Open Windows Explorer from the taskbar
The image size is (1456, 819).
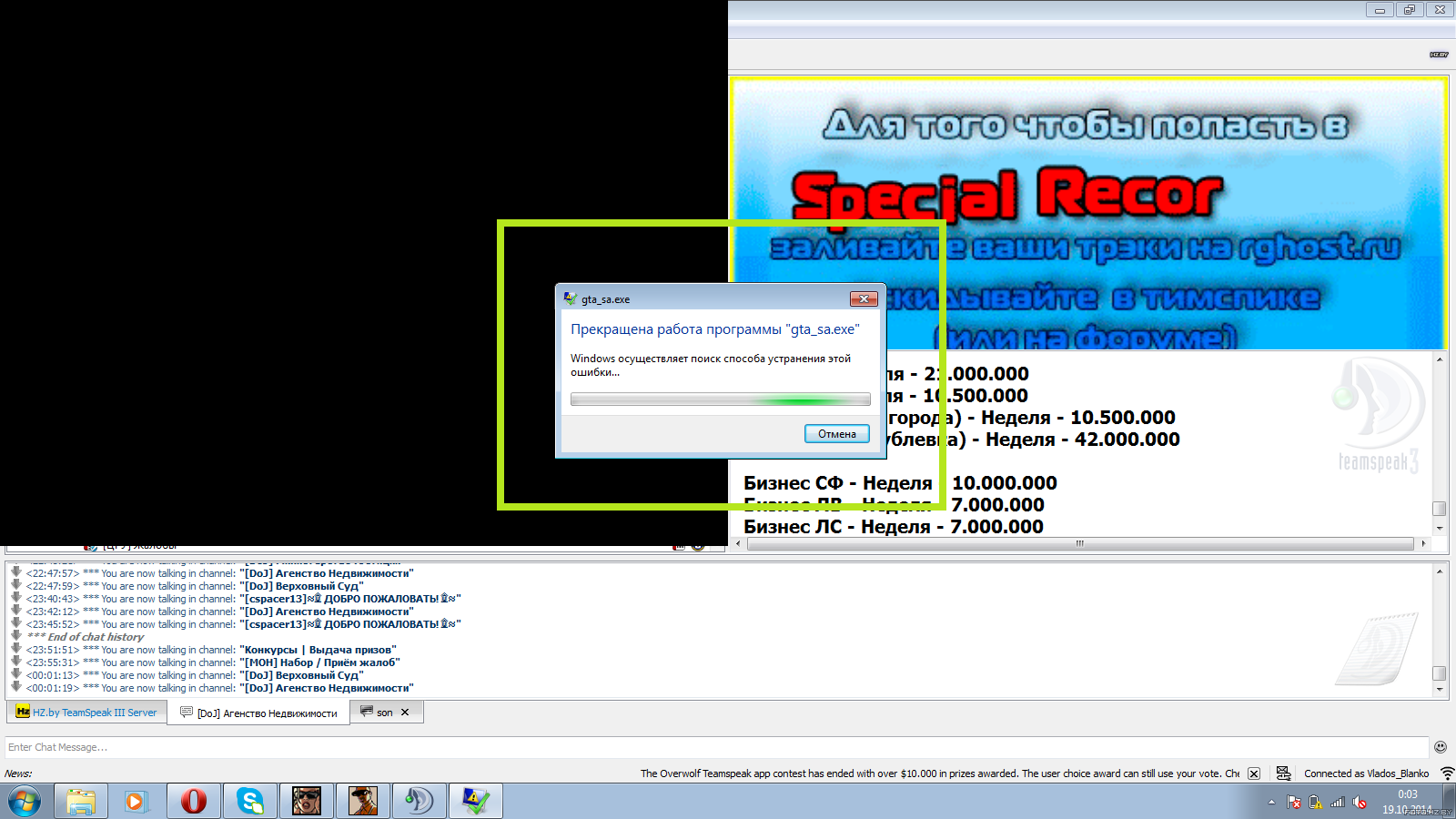81,802
